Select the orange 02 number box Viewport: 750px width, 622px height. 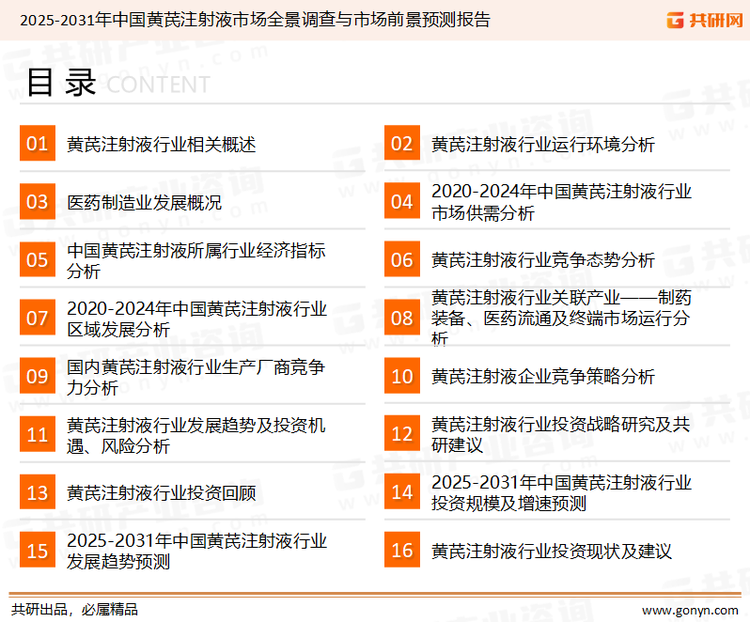click(x=402, y=143)
